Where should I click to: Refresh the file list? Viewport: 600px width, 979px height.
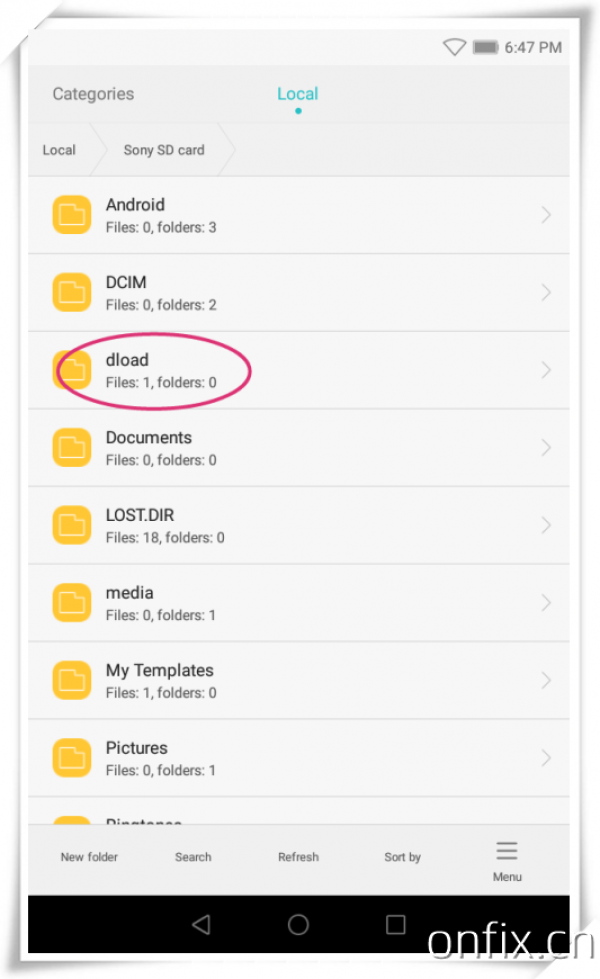tap(298, 857)
